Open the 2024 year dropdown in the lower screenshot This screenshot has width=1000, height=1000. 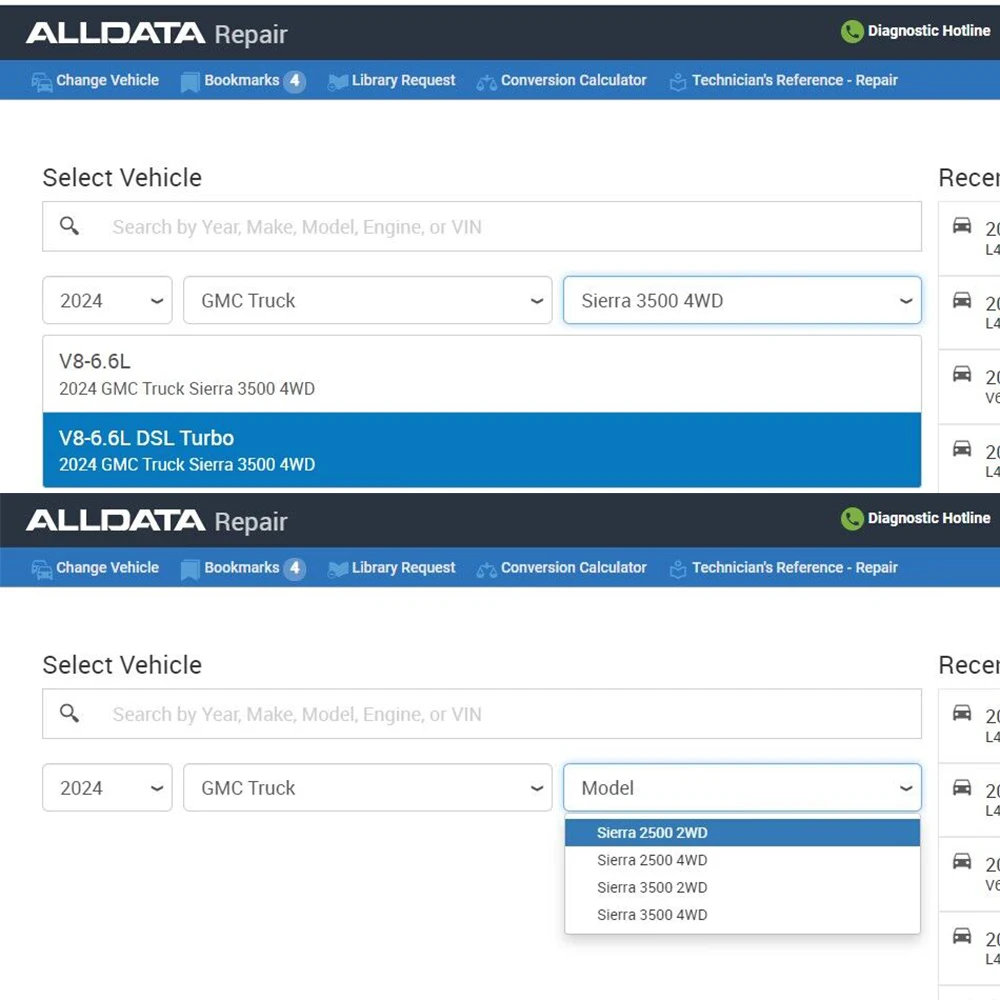tap(107, 788)
